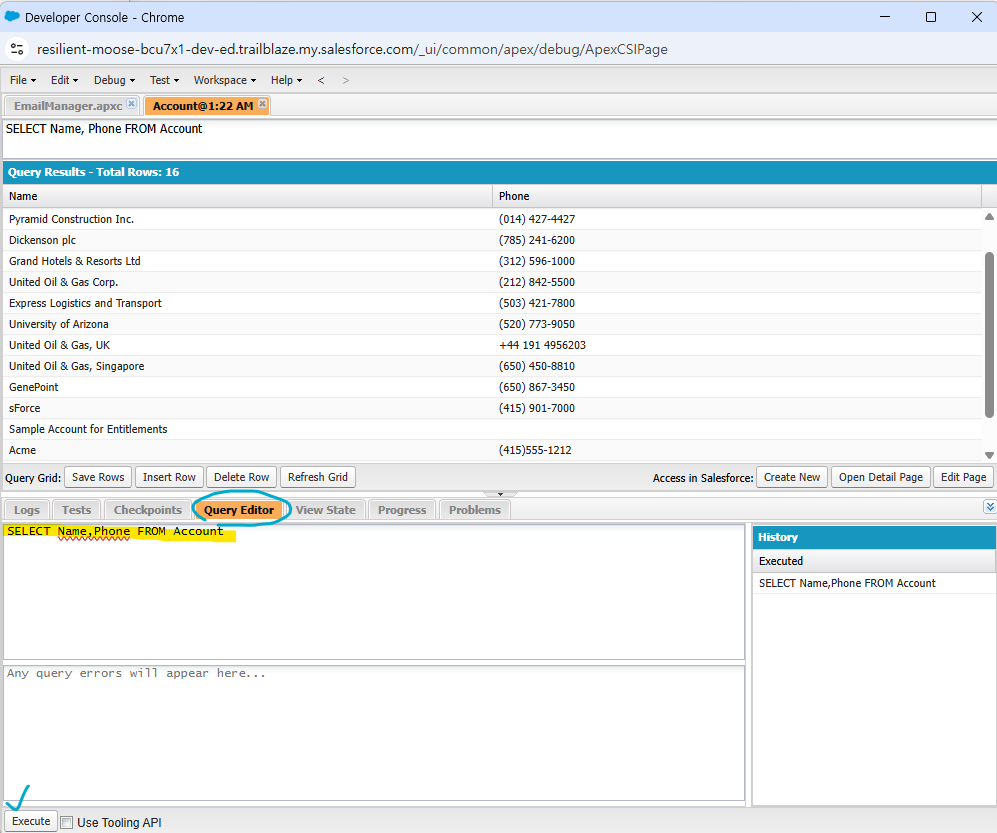The width and height of the screenshot is (997, 833).
Task: Open the File menu dropdown
Action: (x=23, y=80)
